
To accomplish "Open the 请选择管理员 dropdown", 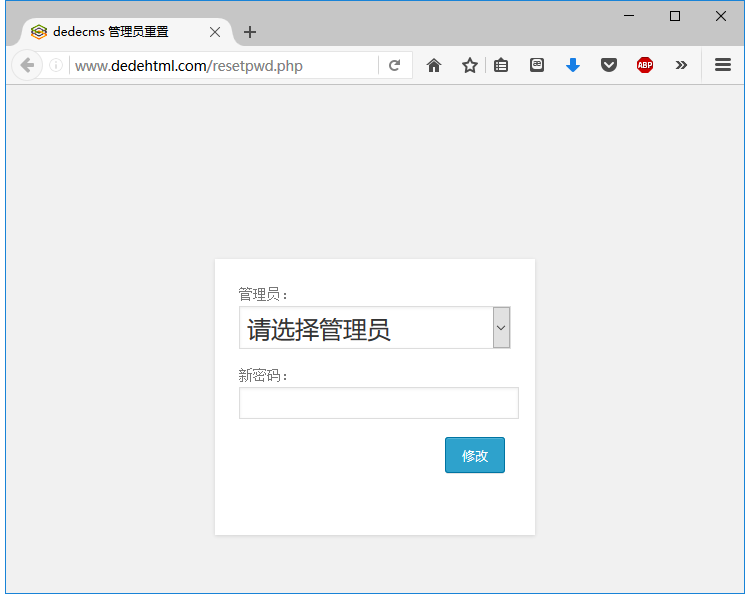I will [375, 328].
